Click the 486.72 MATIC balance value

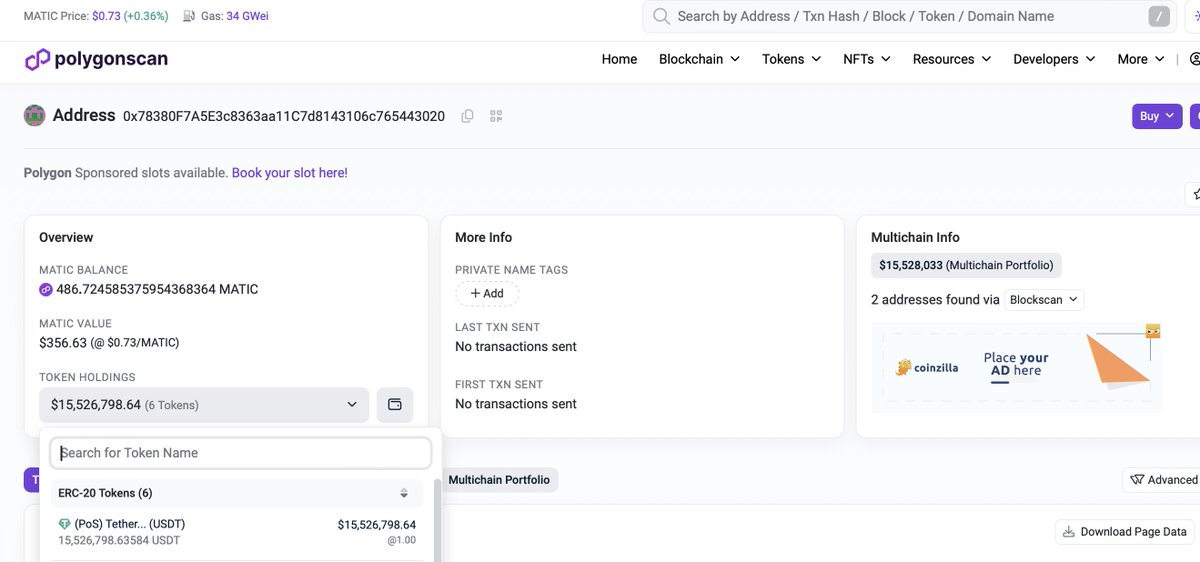click(x=157, y=290)
